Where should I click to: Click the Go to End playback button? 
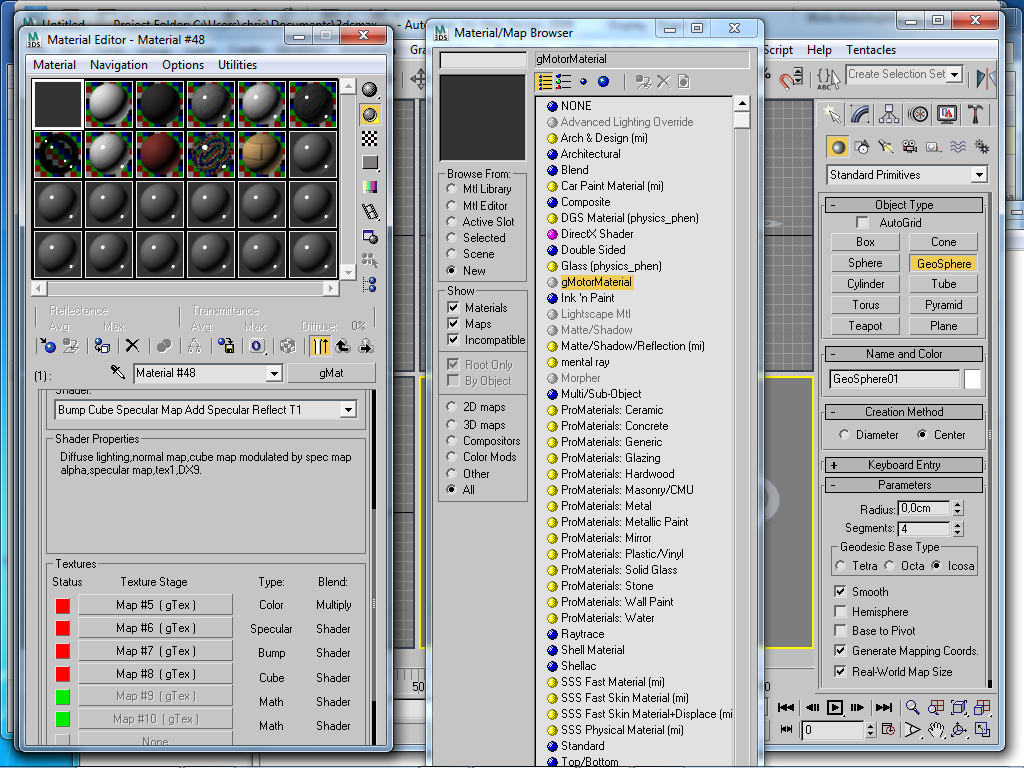[884, 707]
